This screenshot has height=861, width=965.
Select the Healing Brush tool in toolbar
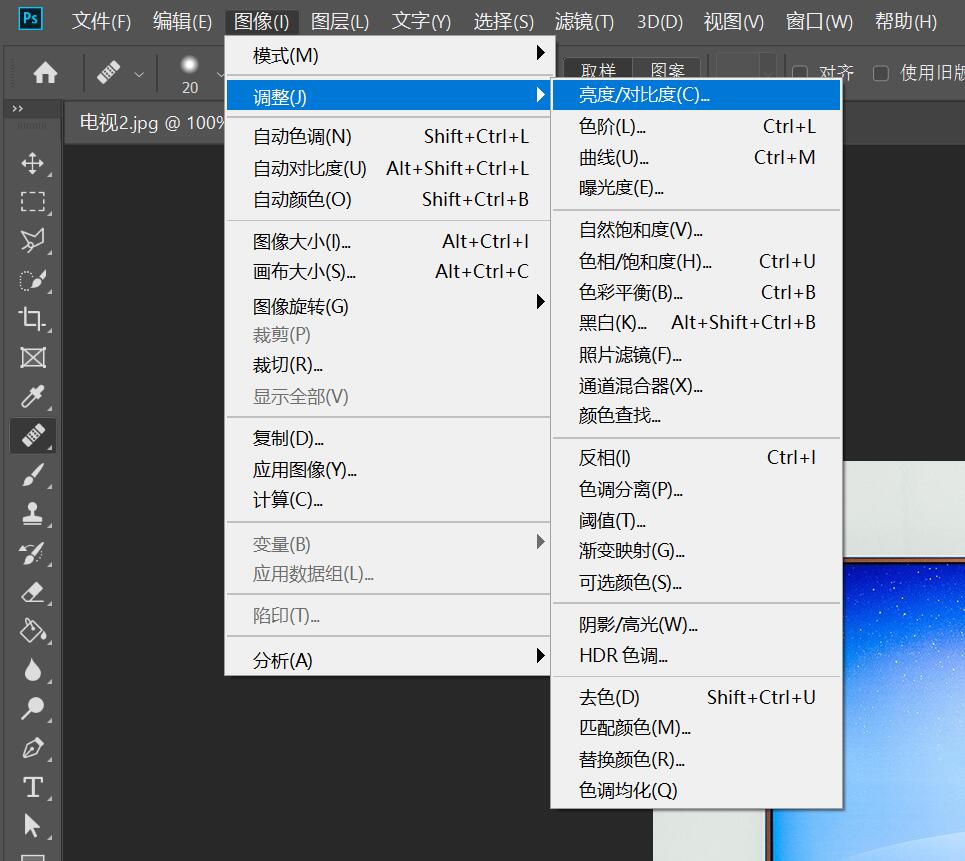coord(33,436)
